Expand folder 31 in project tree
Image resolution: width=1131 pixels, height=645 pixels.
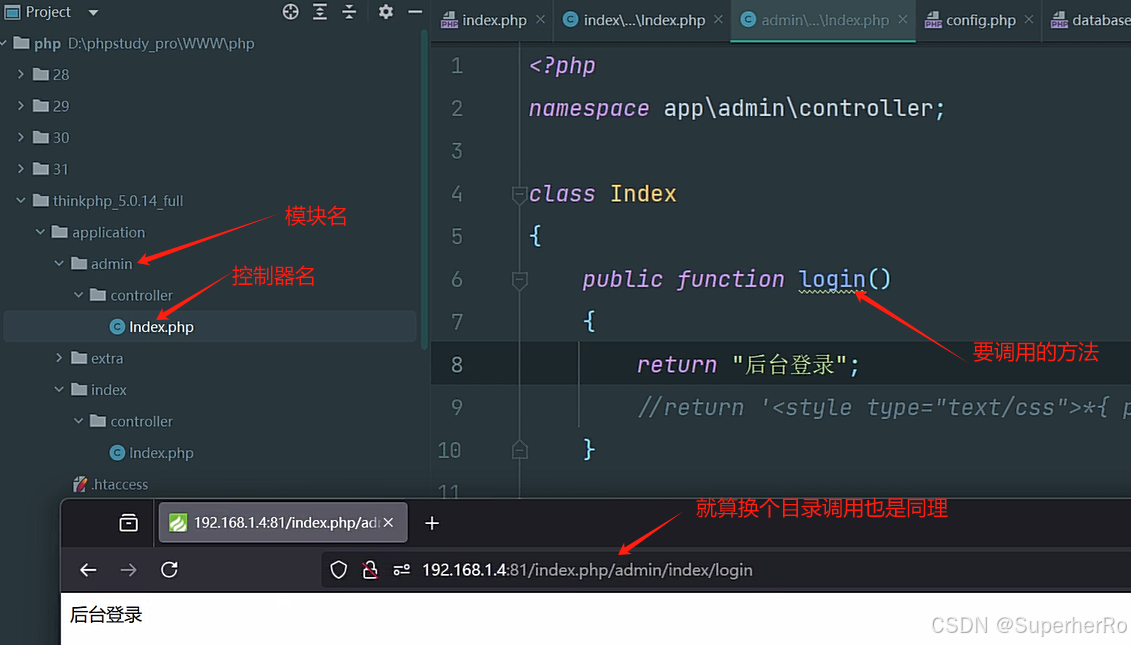click(21, 169)
